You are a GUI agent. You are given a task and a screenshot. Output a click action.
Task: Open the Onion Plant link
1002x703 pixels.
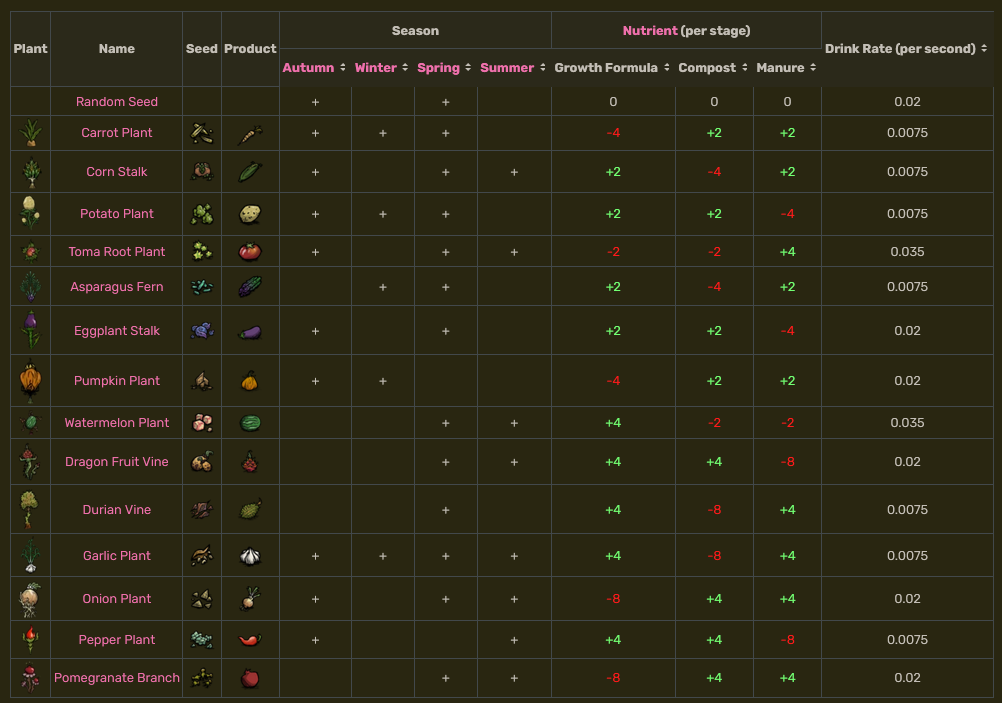pos(117,599)
